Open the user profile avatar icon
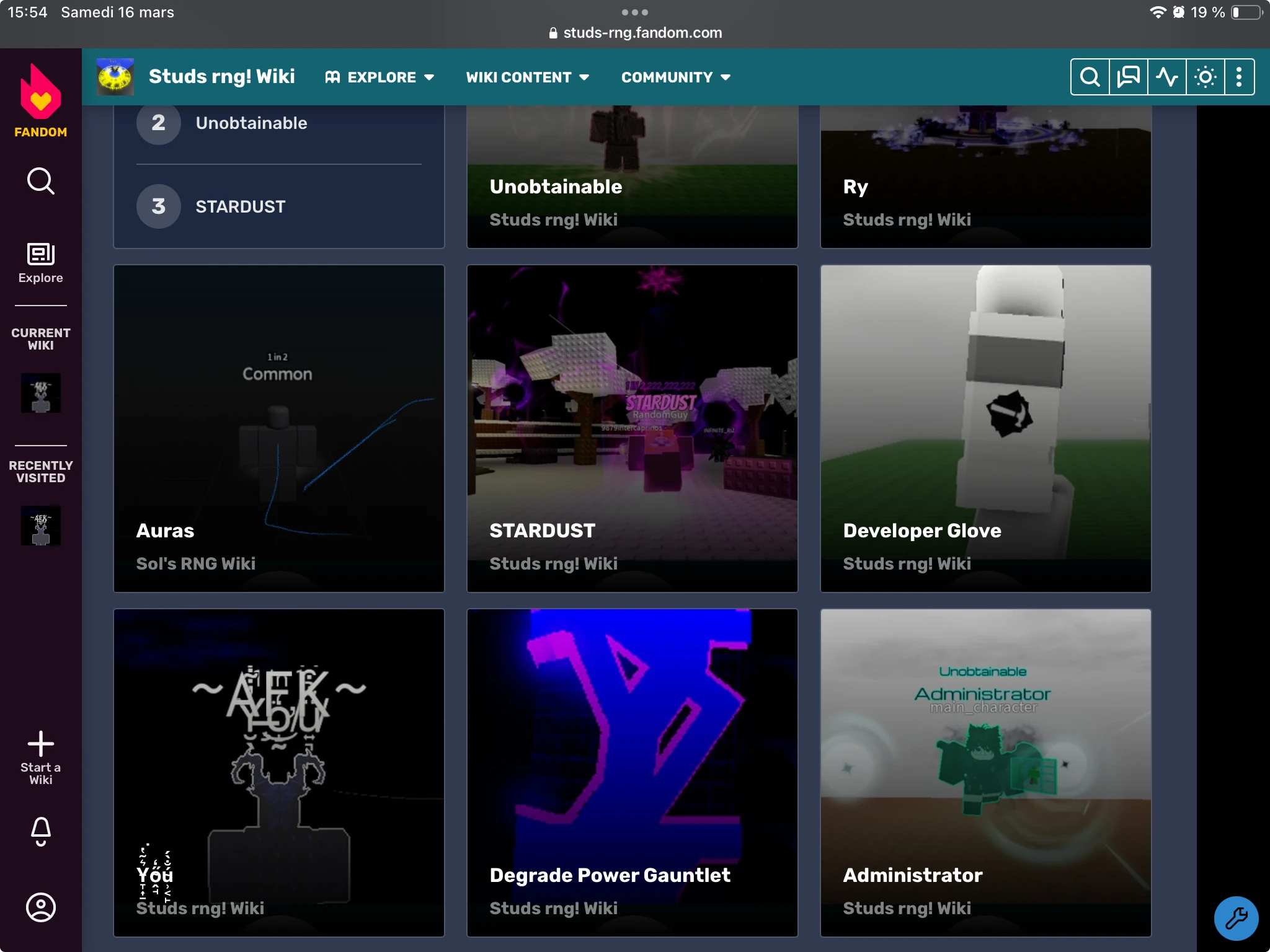The height and width of the screenshot is (952, 1270). click(40, 907)
